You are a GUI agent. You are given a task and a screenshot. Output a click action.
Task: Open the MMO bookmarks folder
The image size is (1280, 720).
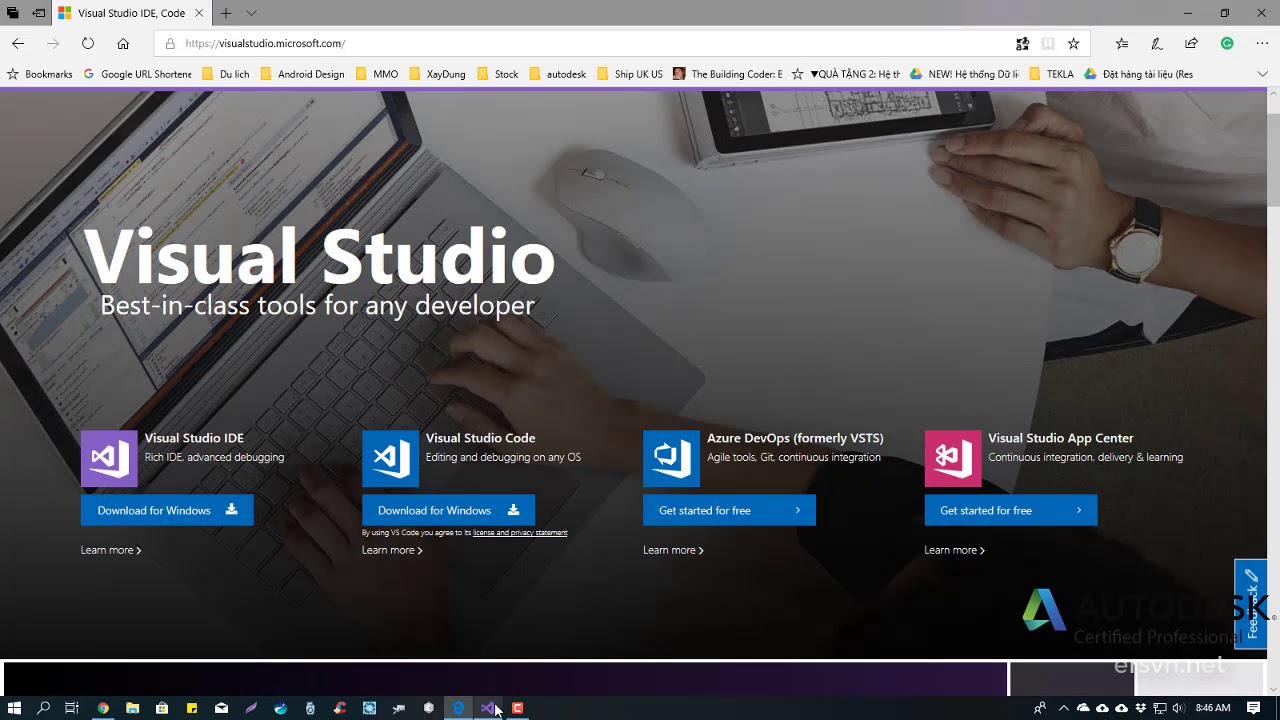pyautogui.click(x=376, y=74)
